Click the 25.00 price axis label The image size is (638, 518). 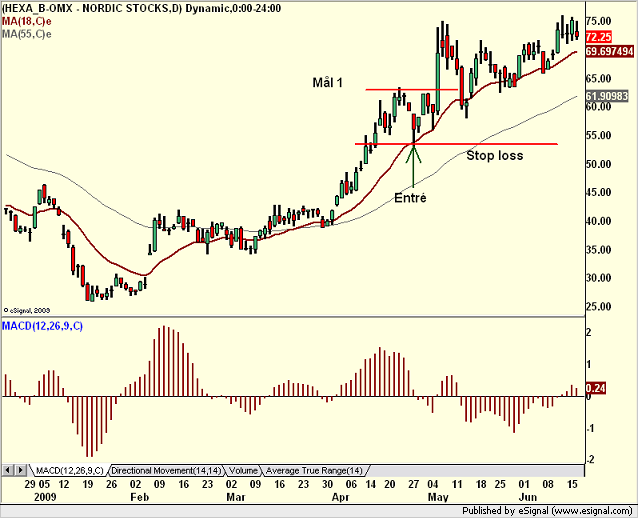pos(598,306)
